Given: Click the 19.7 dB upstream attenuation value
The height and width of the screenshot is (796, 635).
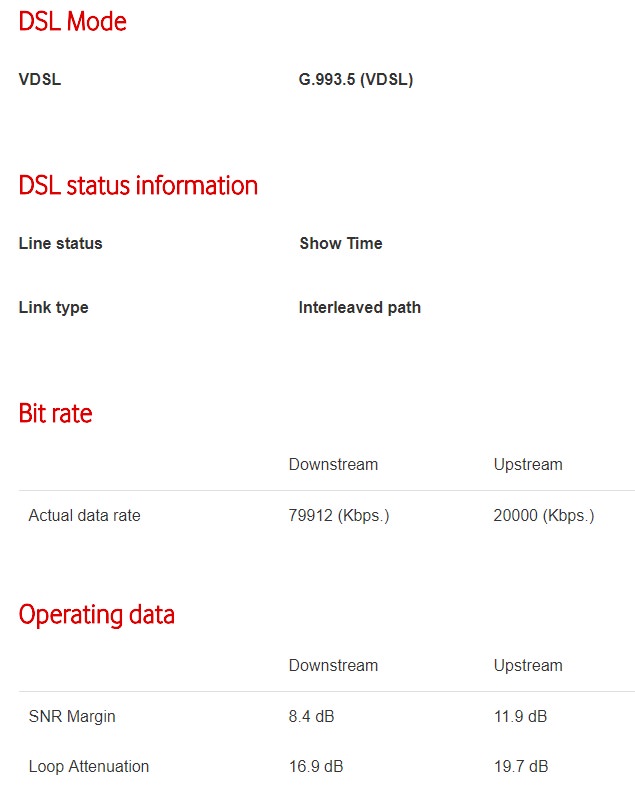Looking at the screenshot, I should pos(521,766).
